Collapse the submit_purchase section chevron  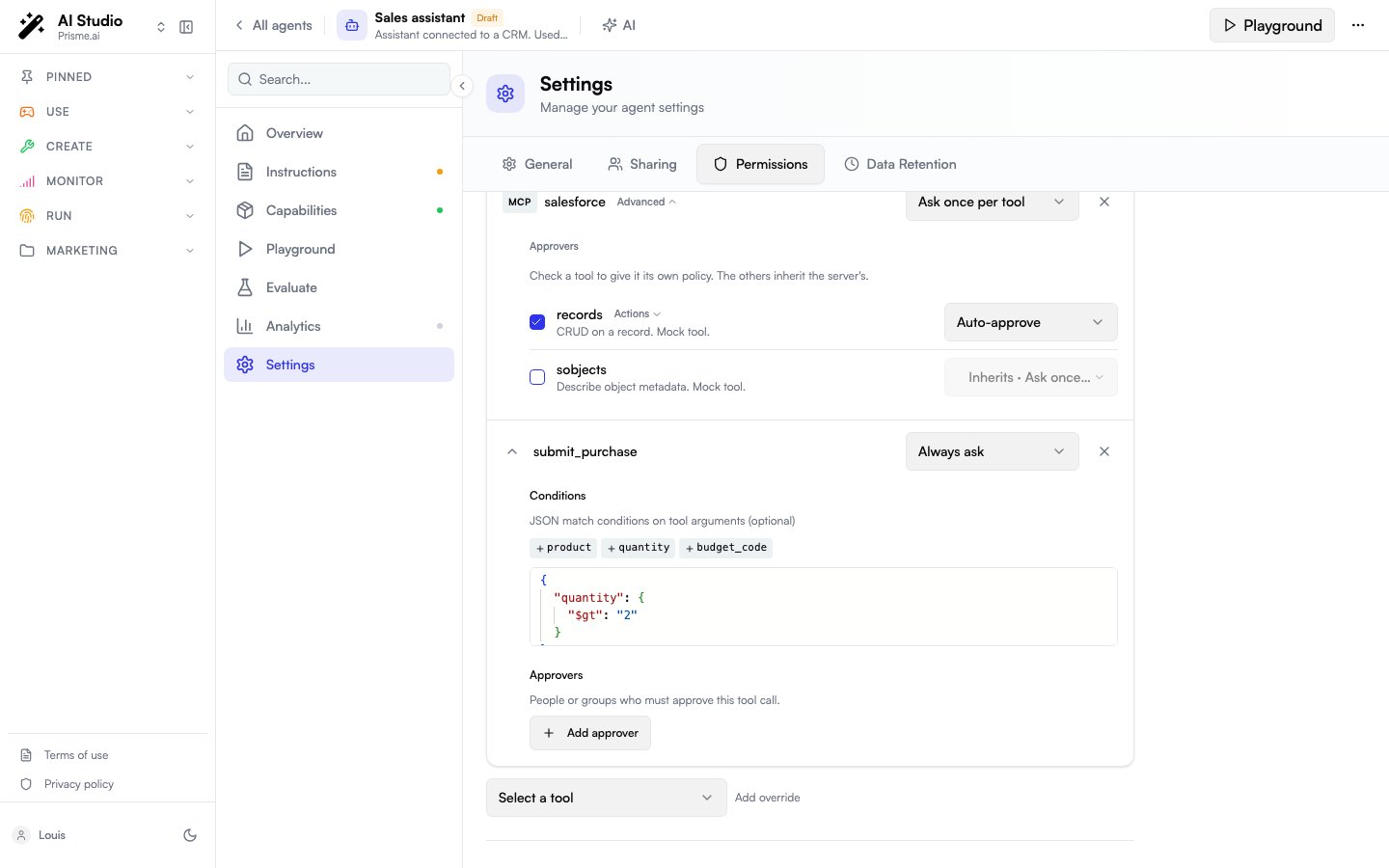point(512,451)
